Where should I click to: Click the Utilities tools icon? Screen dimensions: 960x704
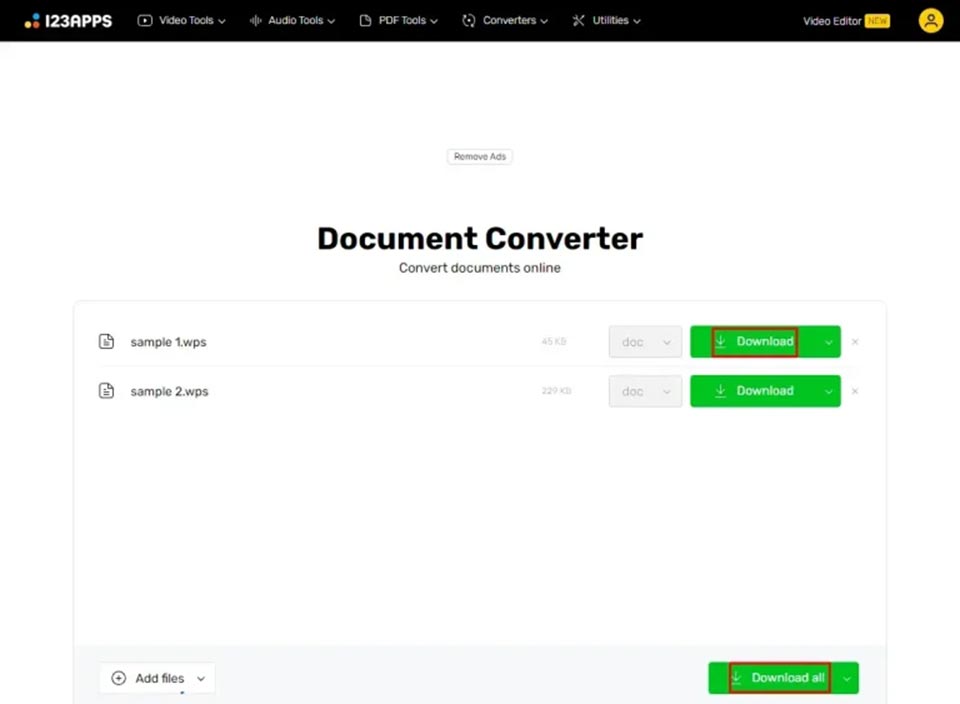point(579,21)
